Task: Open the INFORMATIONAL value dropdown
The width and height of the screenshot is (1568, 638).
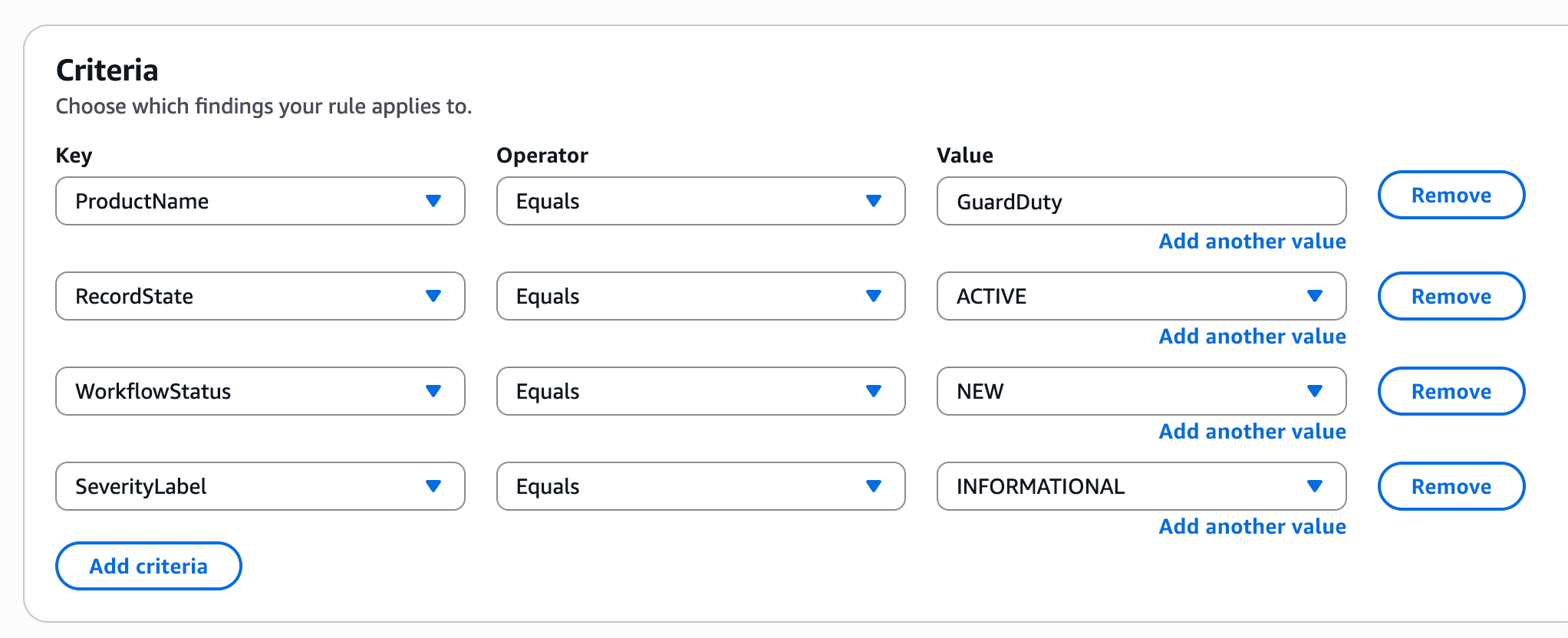Action: coord(1141,486)
